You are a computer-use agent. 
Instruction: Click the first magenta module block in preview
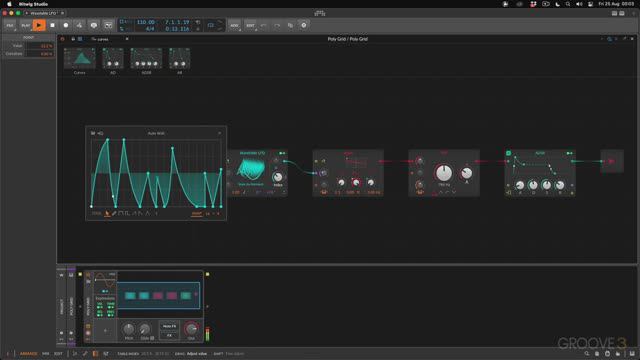158,296
